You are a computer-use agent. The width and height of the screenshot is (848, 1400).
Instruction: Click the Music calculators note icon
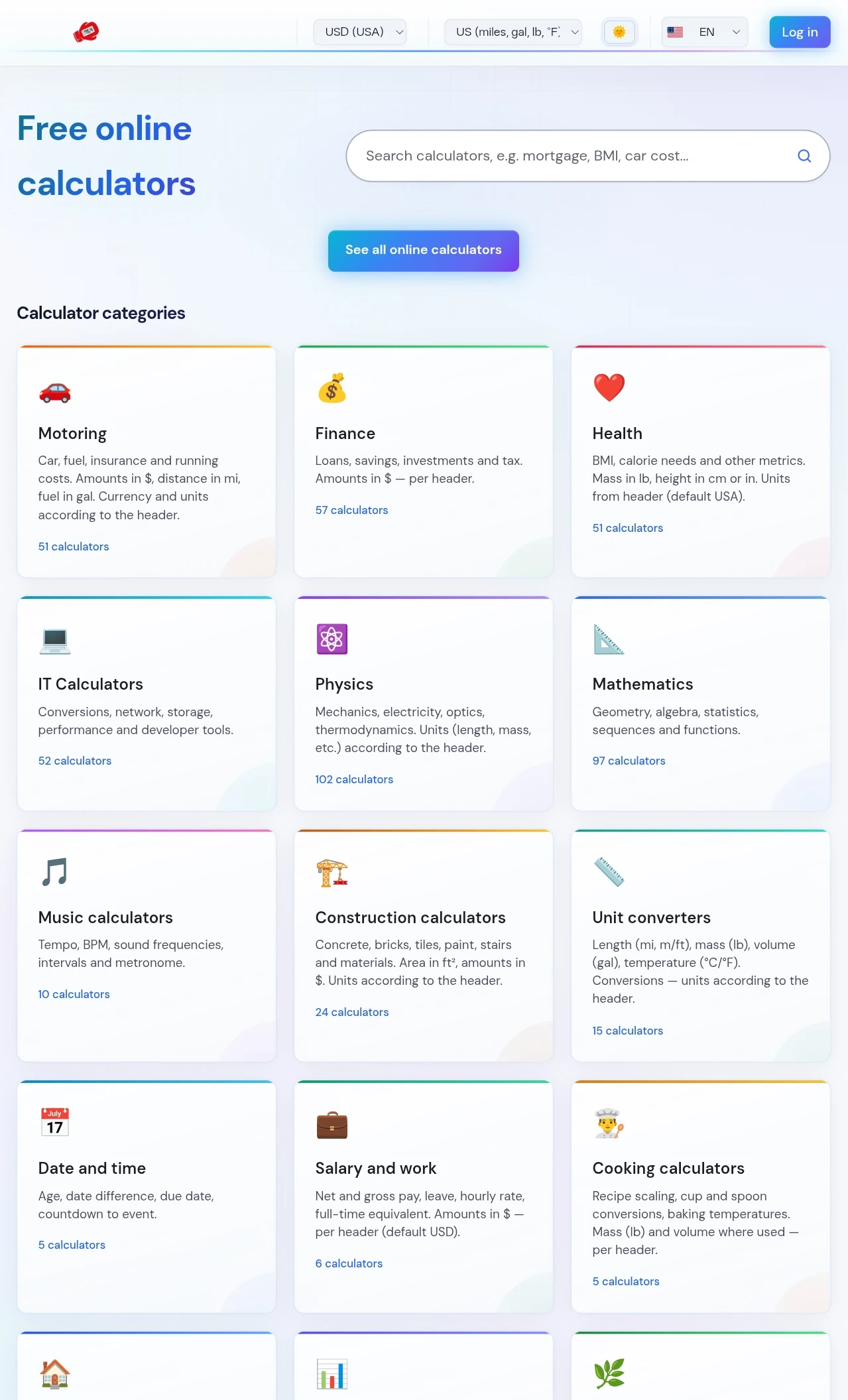[x=55, y=872]
